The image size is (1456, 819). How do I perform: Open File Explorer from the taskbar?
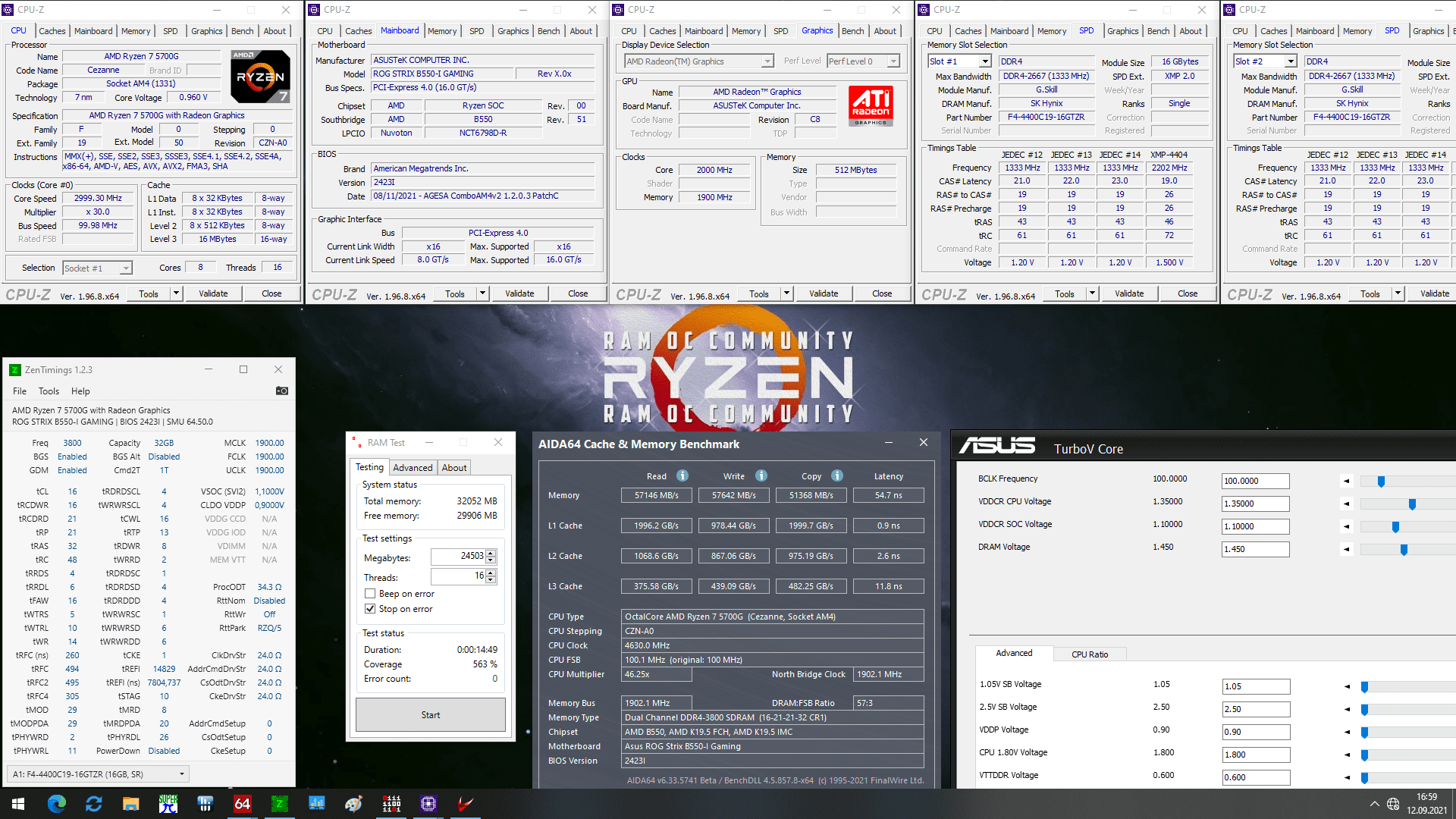[x=131, y=804]
